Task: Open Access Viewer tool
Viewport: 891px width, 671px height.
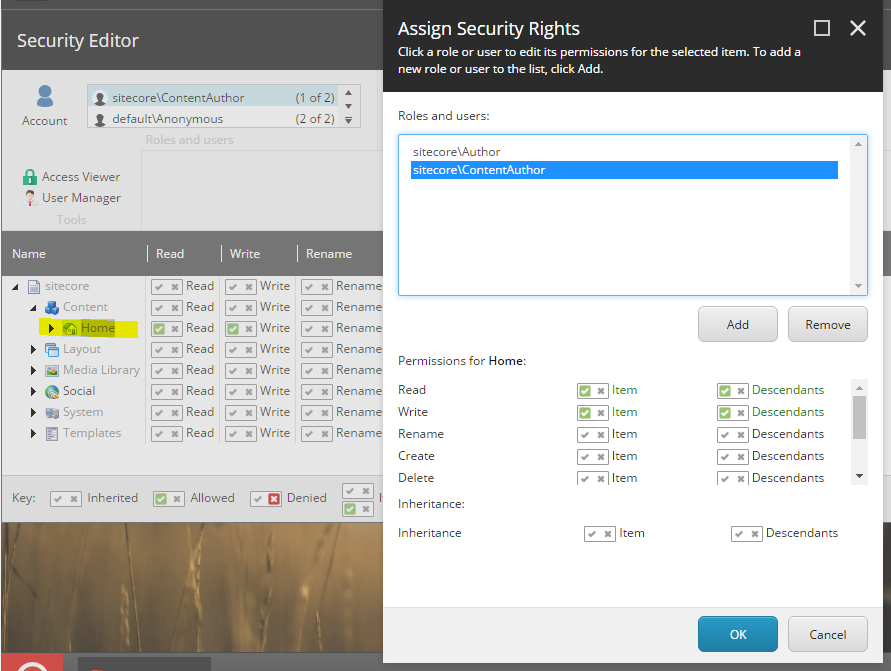Action: pos(71,177)
